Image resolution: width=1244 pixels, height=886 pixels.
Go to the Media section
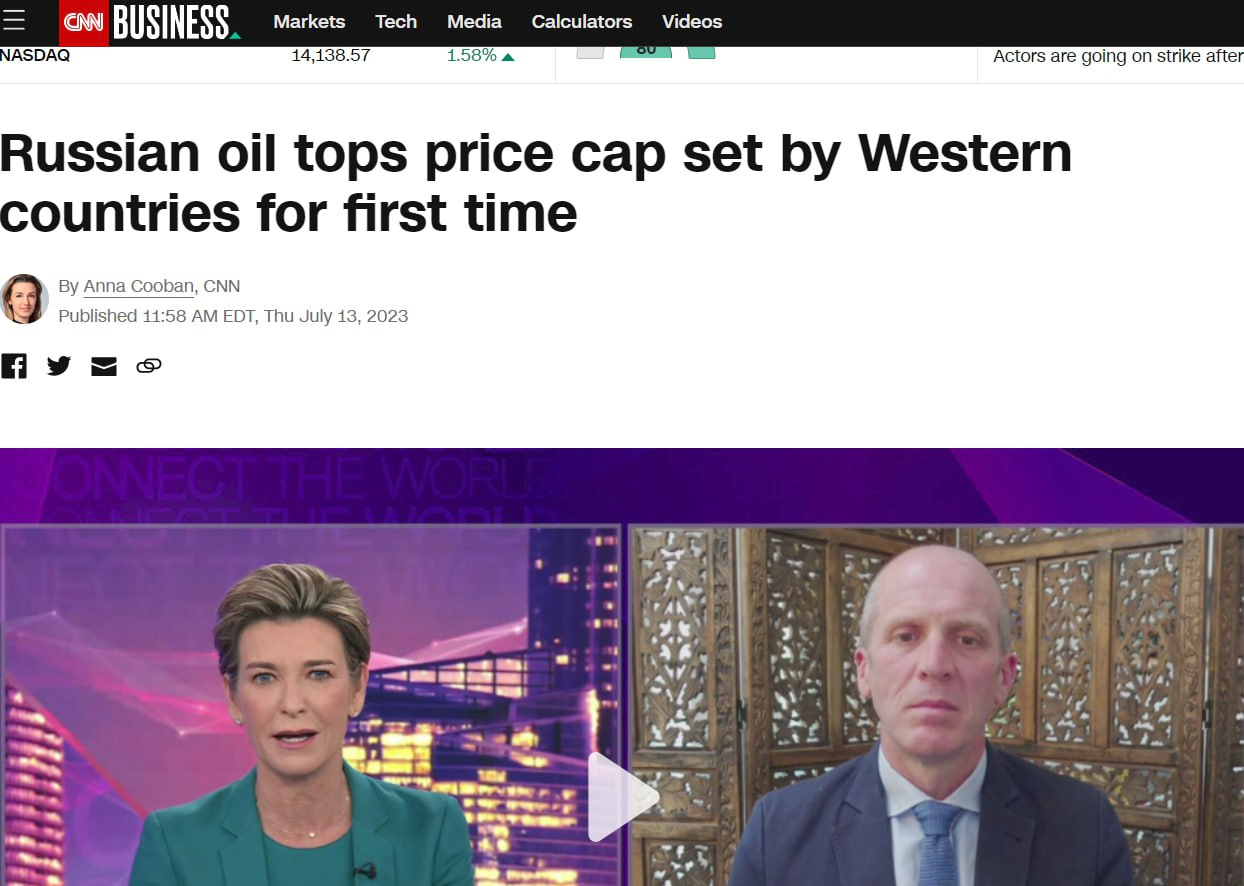tap(474, 21)
